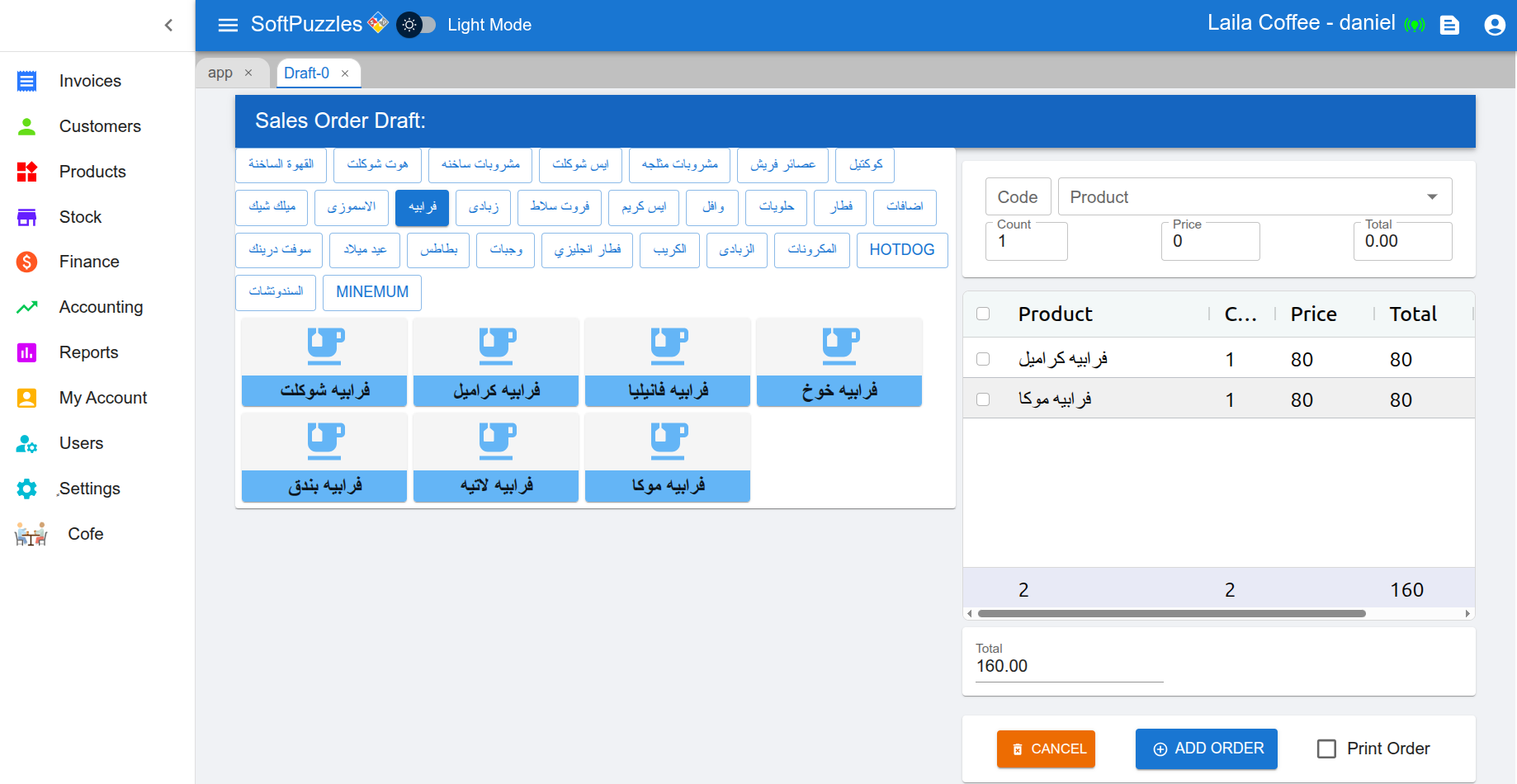Toggle the Light Mode switch
This screenshot has height=784, width=1517.
tap(416, 25)
